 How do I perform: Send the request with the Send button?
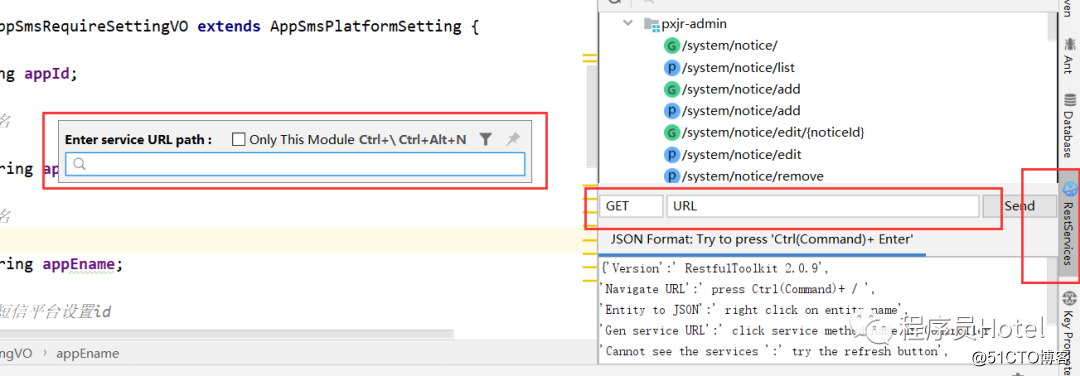point(1019,206)
